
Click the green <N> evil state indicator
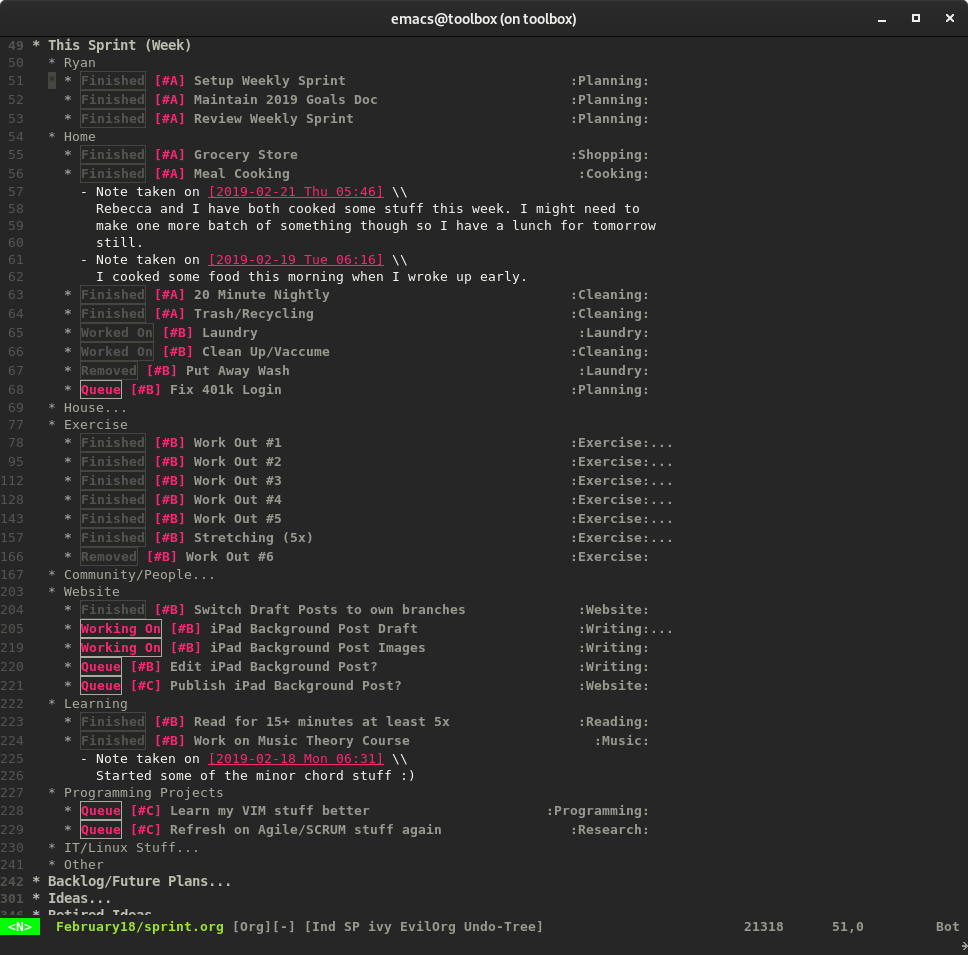(x=20, y=927)
